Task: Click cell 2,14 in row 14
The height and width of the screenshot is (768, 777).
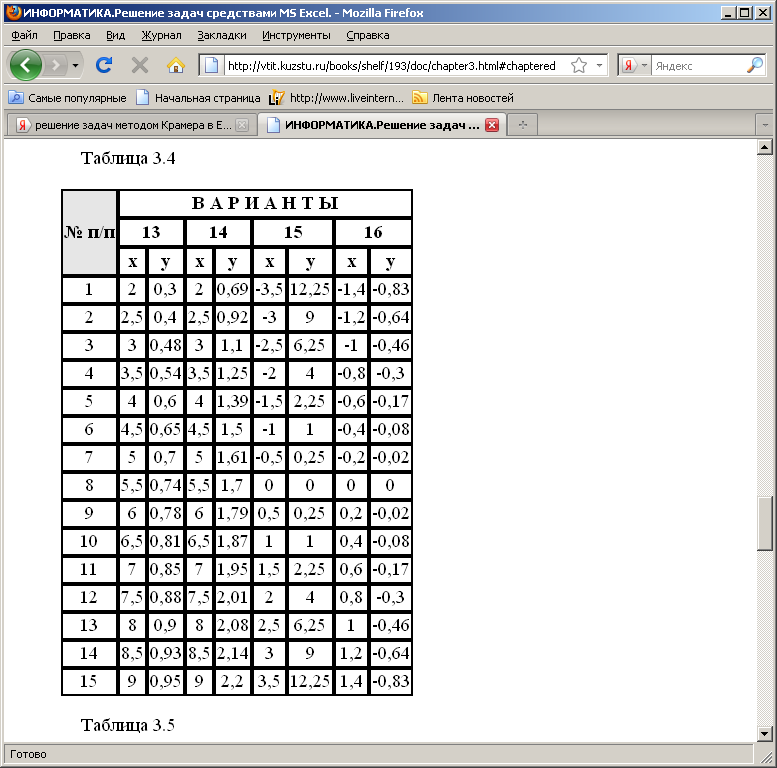Action: (x=232, y=654)
